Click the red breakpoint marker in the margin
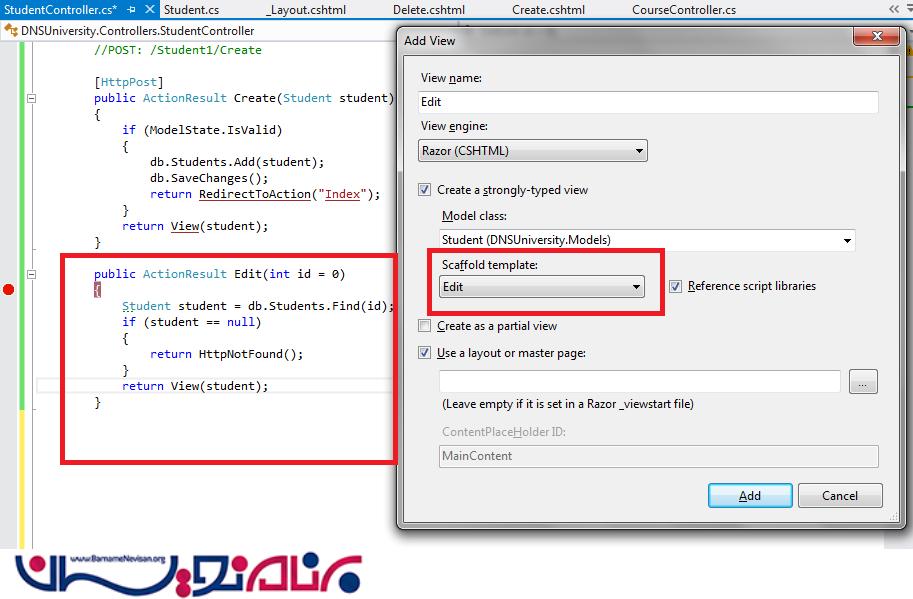Screen dimensions: 913x599 (x=9, y=290)
